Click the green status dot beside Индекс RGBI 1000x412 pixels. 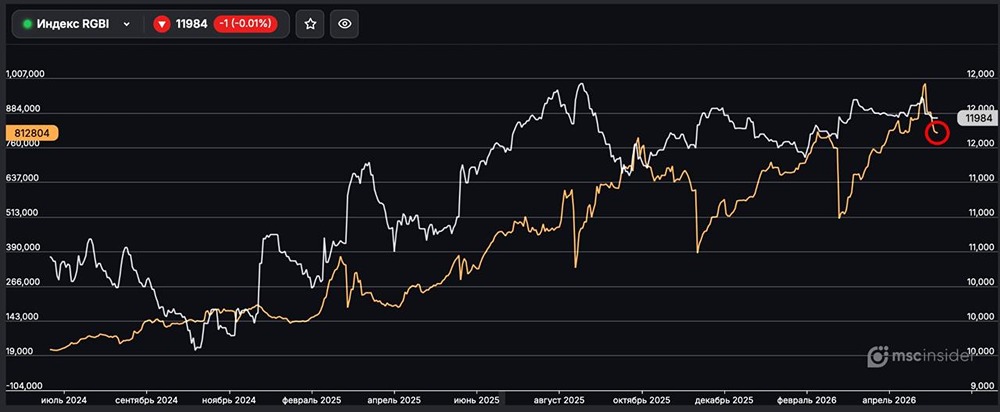point(27,24)
